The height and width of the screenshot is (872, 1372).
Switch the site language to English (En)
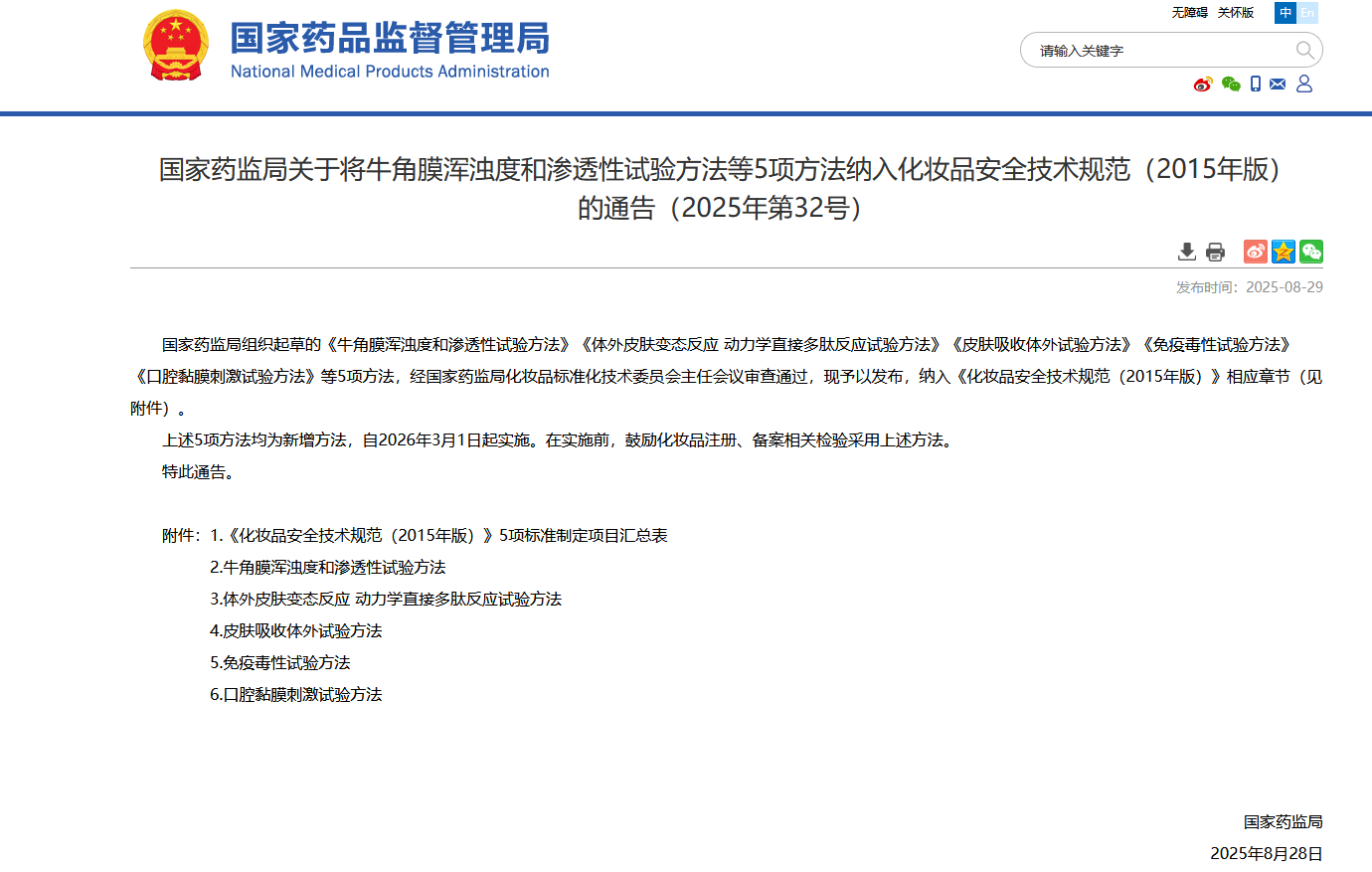(x=1309, y=13)
